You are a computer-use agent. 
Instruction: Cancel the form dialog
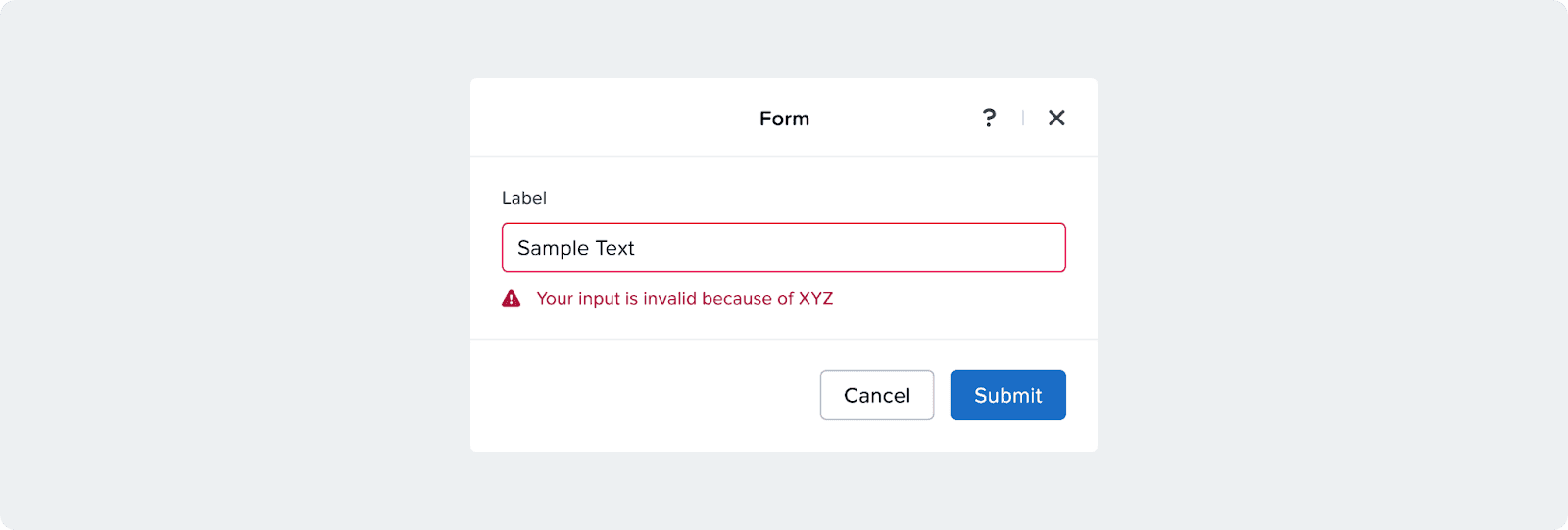coord(877,395)
